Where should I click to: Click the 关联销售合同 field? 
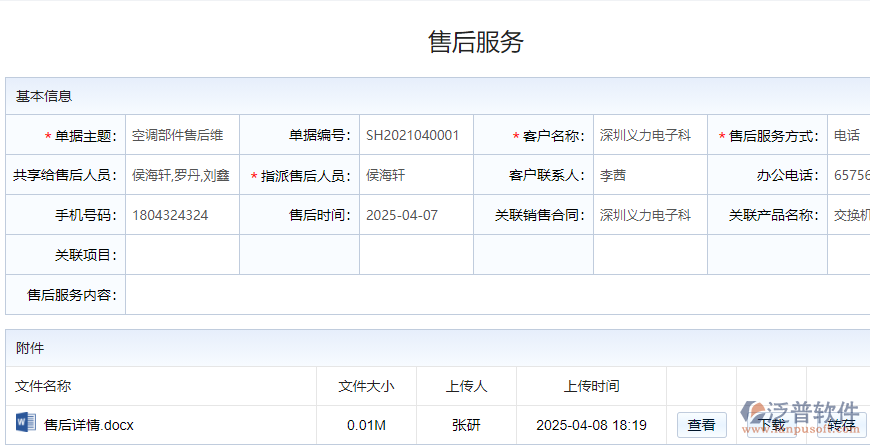coord(648,215)
